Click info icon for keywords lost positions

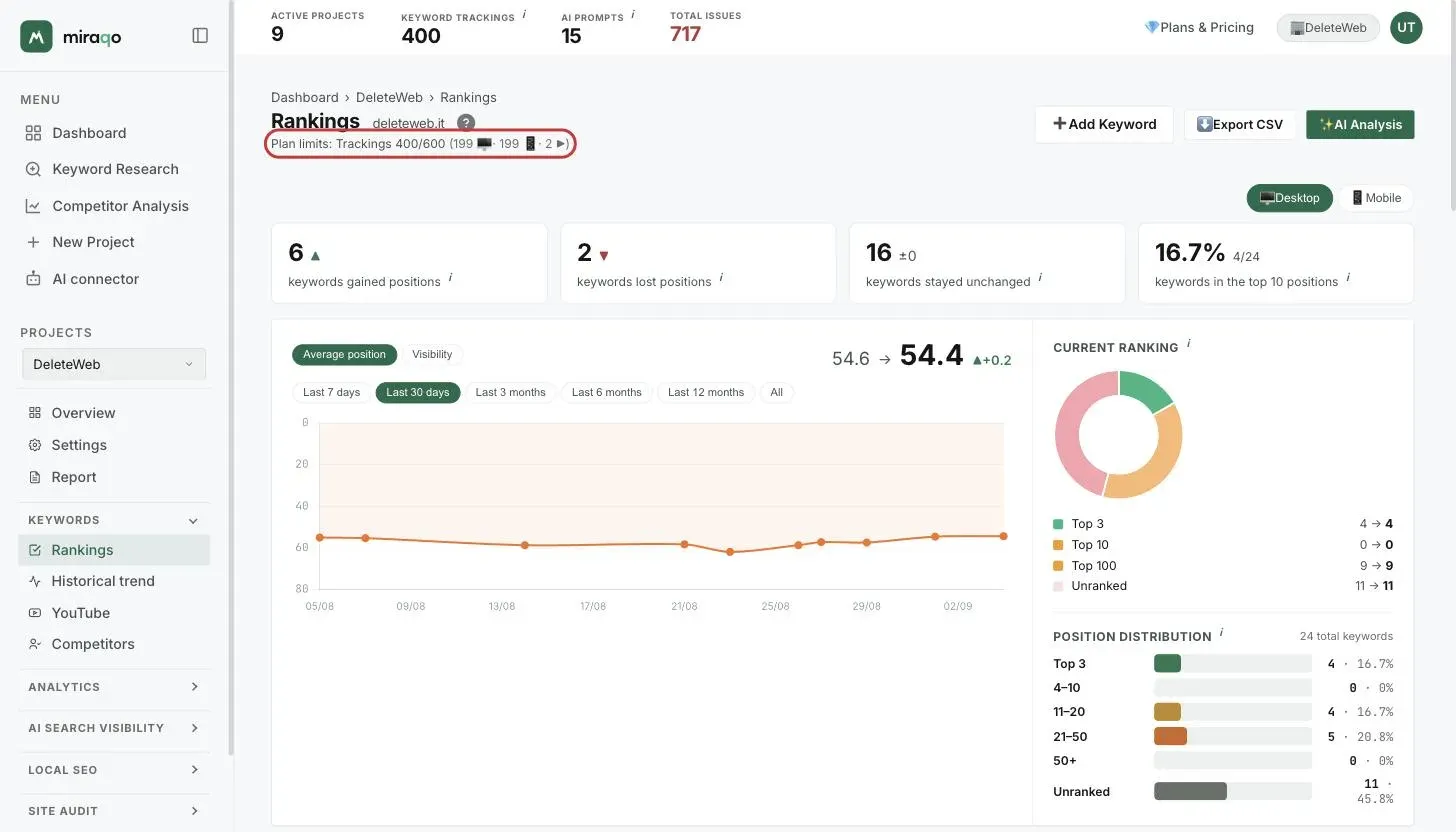point(721,277)
